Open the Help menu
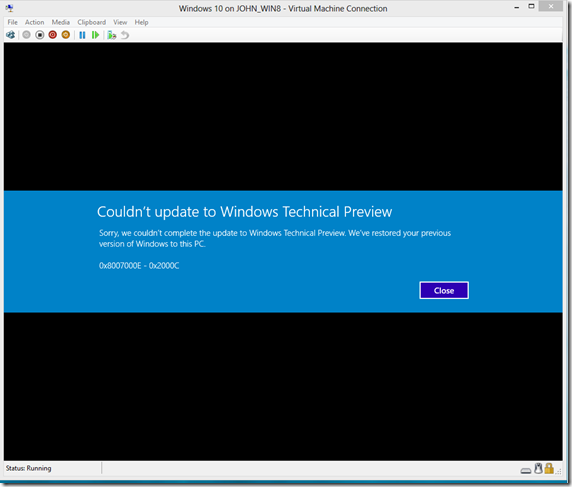Viewport: 572px width, 487px height. (x=142, y=22)
